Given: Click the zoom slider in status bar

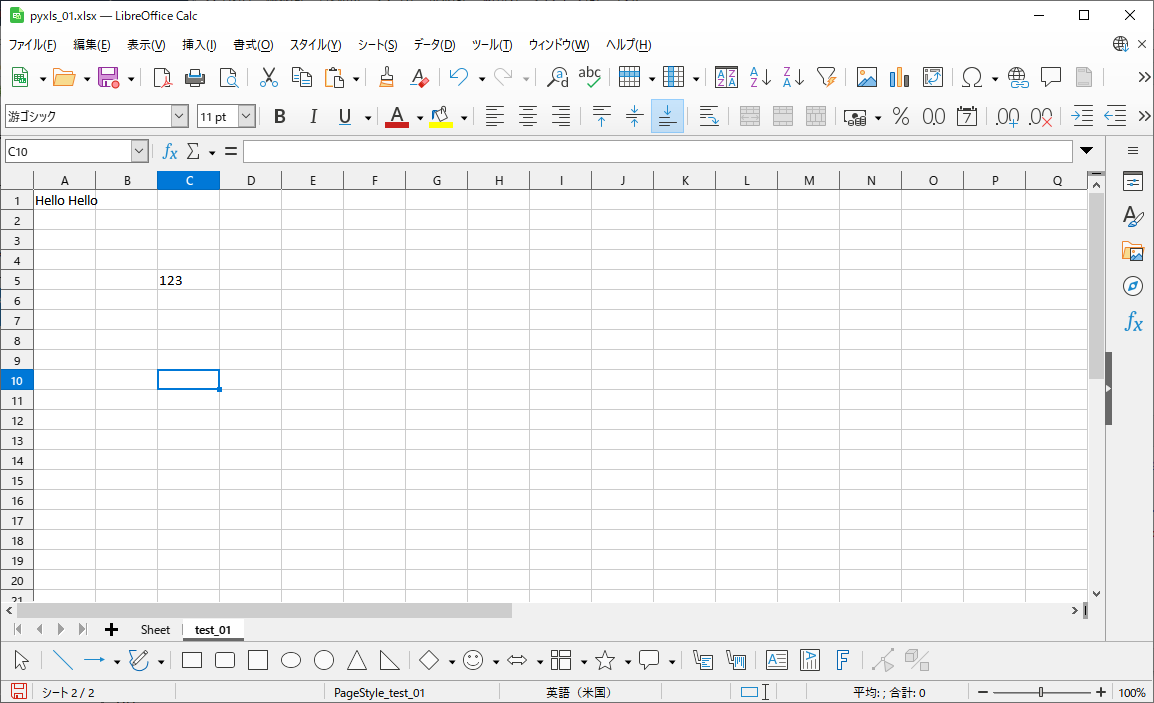Looking at the screenshot, I should pyautogui.click(x=1041, y=692).
